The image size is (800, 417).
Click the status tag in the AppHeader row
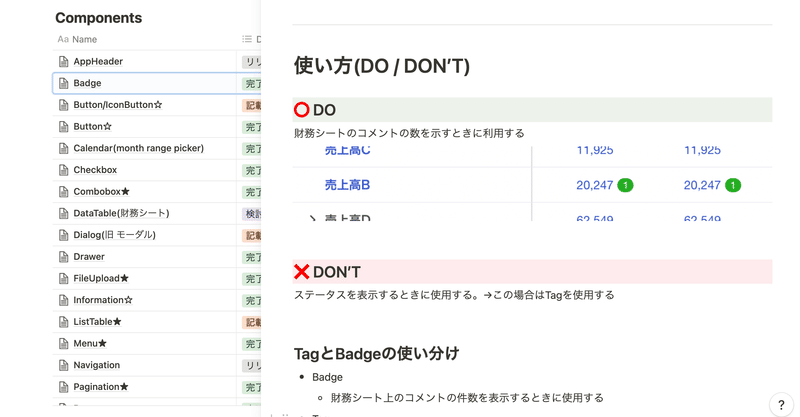(x=252, y=62)
